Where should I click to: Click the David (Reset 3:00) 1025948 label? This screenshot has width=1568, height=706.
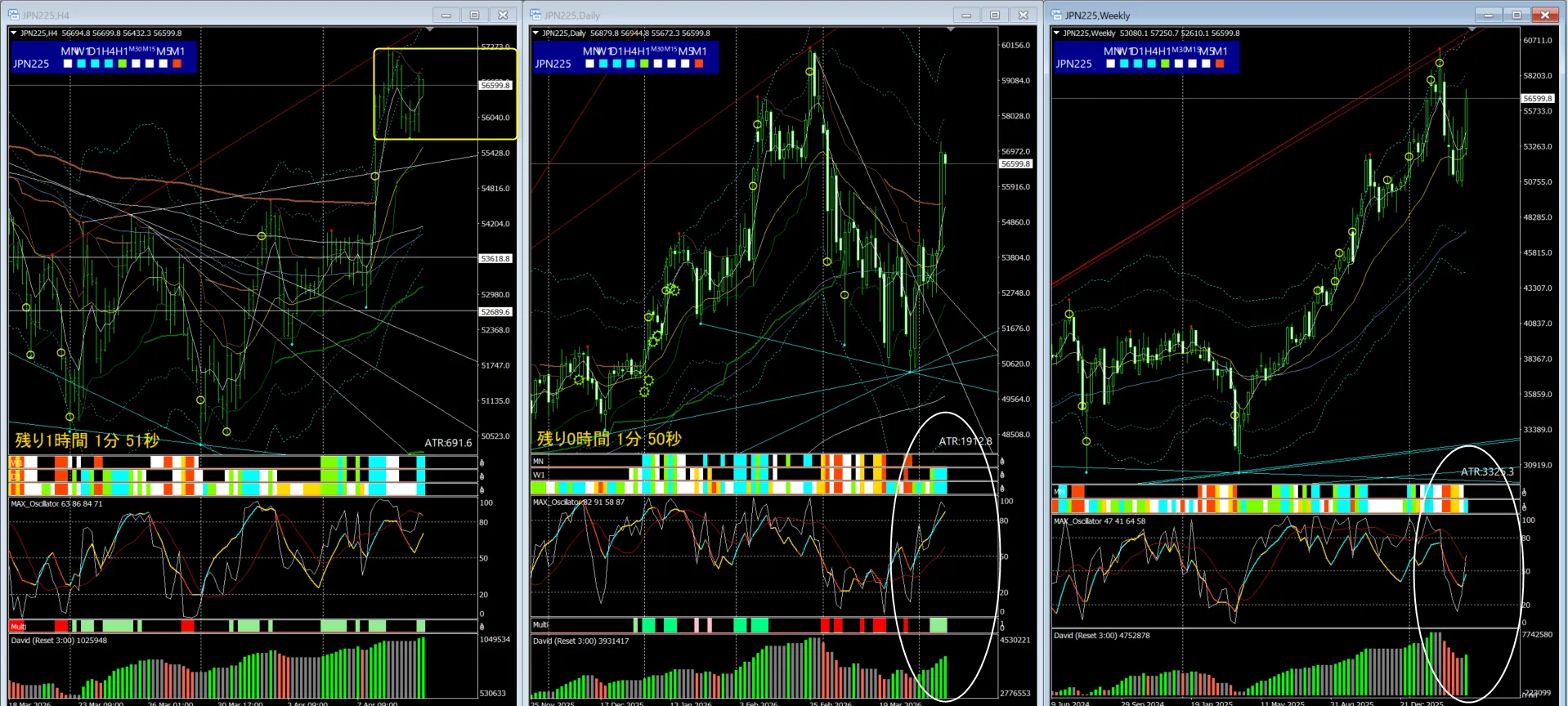point(59,640)
